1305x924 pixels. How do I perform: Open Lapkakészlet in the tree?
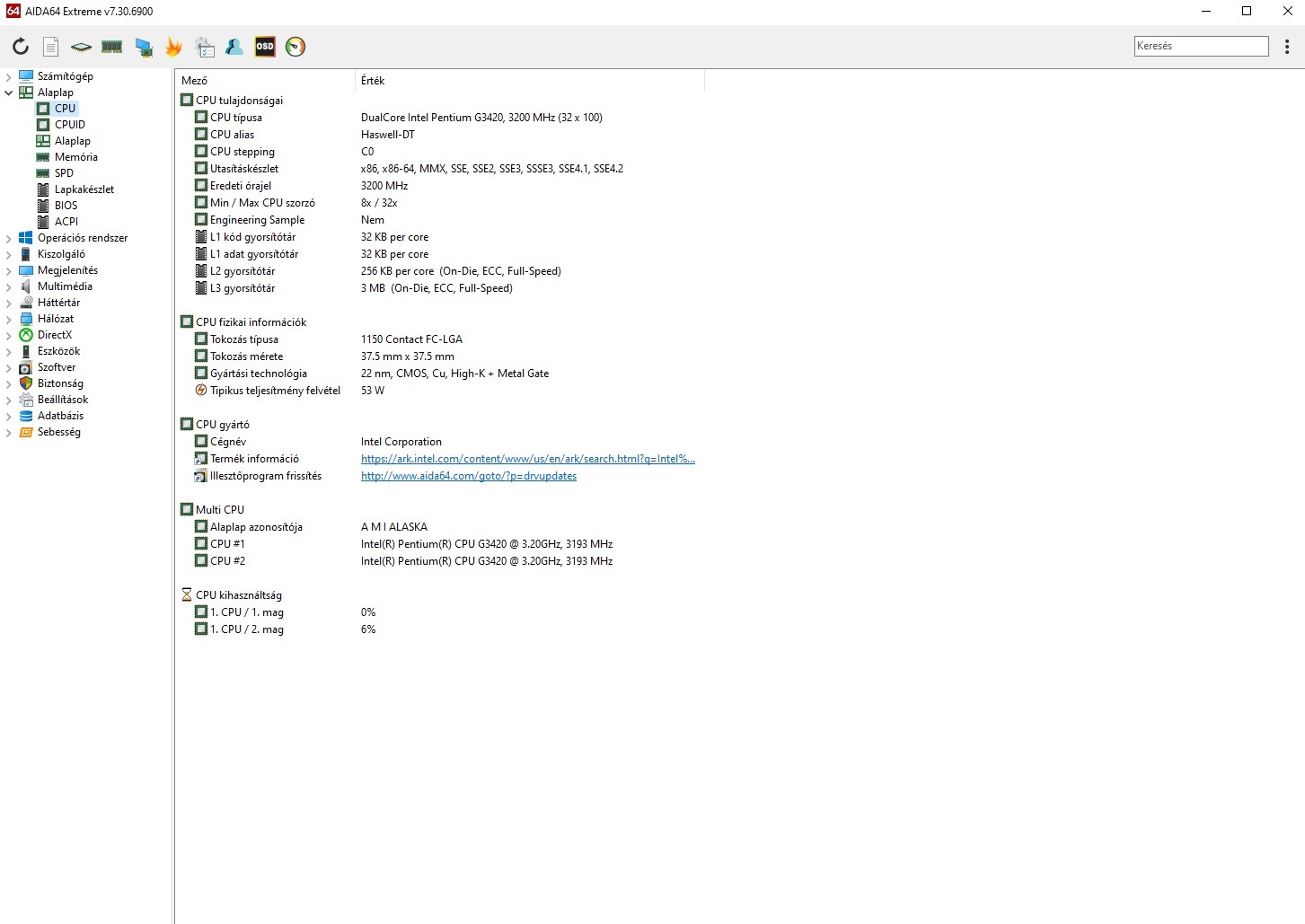pos(84,189)
